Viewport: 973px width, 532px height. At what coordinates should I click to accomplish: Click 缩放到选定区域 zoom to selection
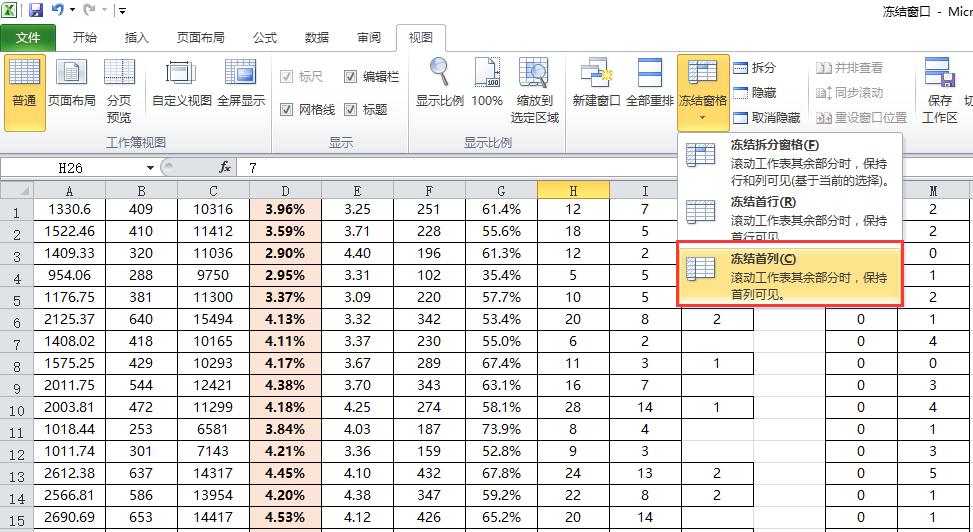pyautogui.click(x=534, y=92)
